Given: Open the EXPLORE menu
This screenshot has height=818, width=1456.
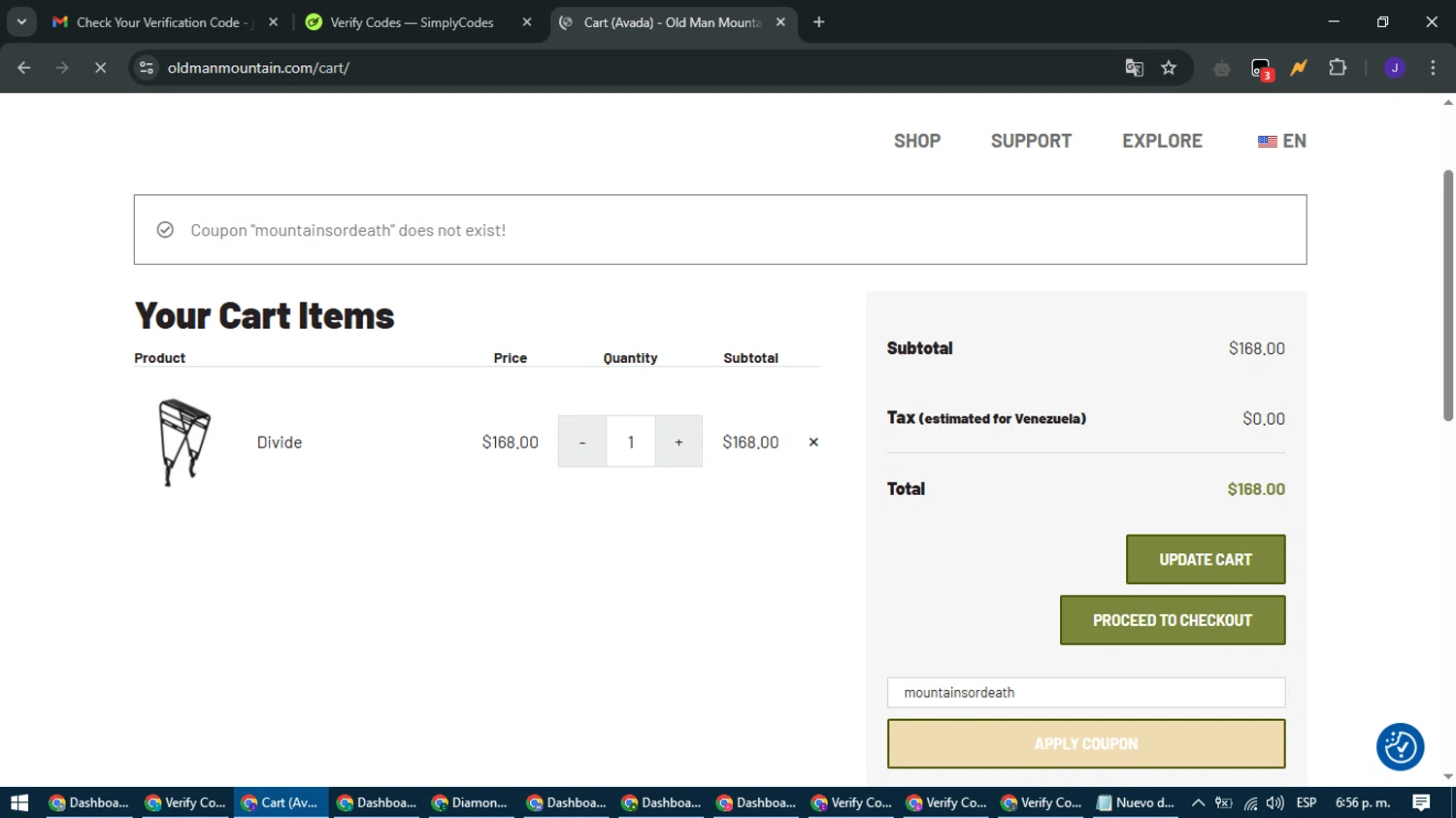Looking at the screenshot, I should (1162, 141).
